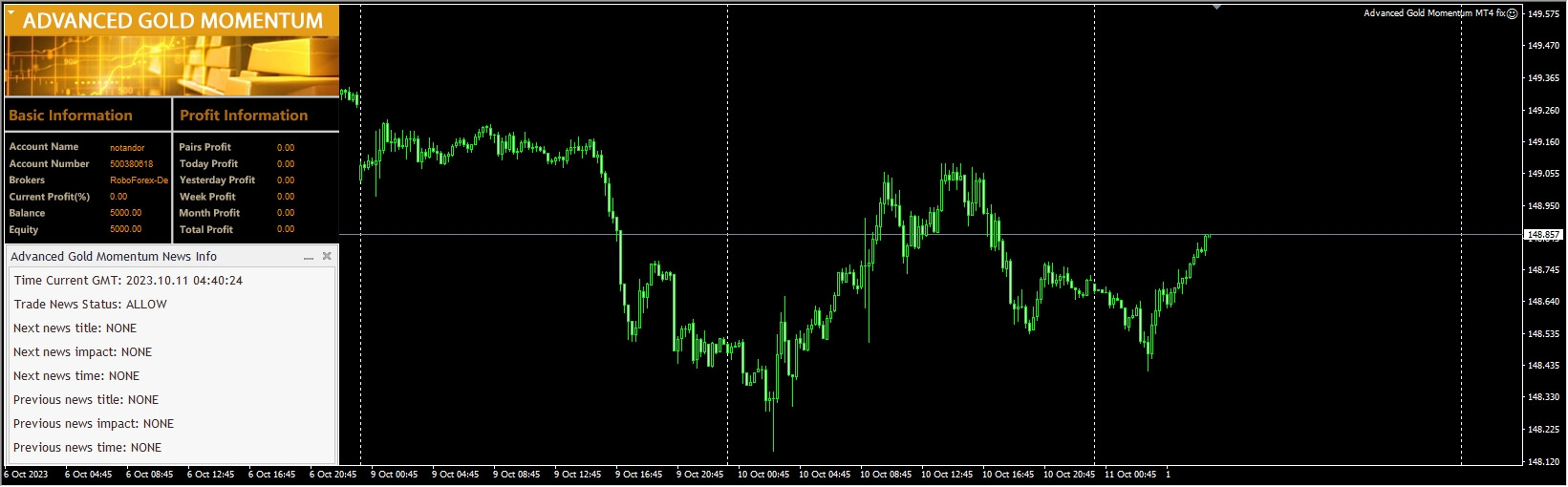Click the Yesterday Profit value
This screenshot has height=487, width=1568.
coord(286,180)
